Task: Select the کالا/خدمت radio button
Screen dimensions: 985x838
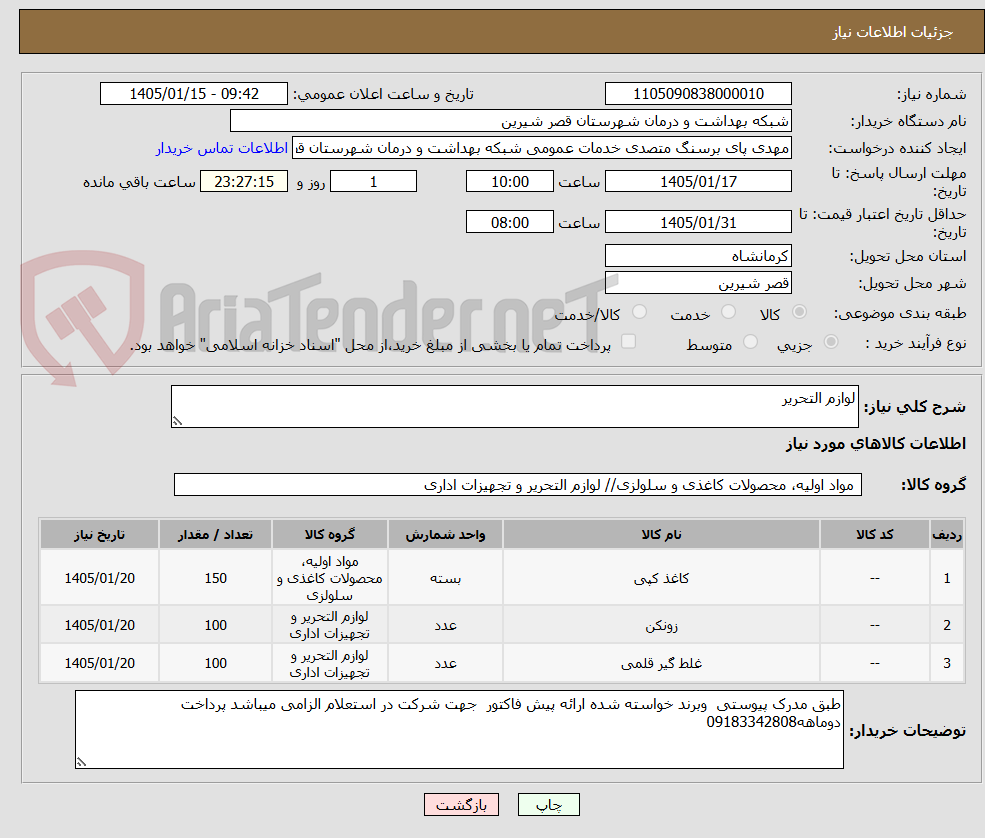Action: [x=639, y=312]
